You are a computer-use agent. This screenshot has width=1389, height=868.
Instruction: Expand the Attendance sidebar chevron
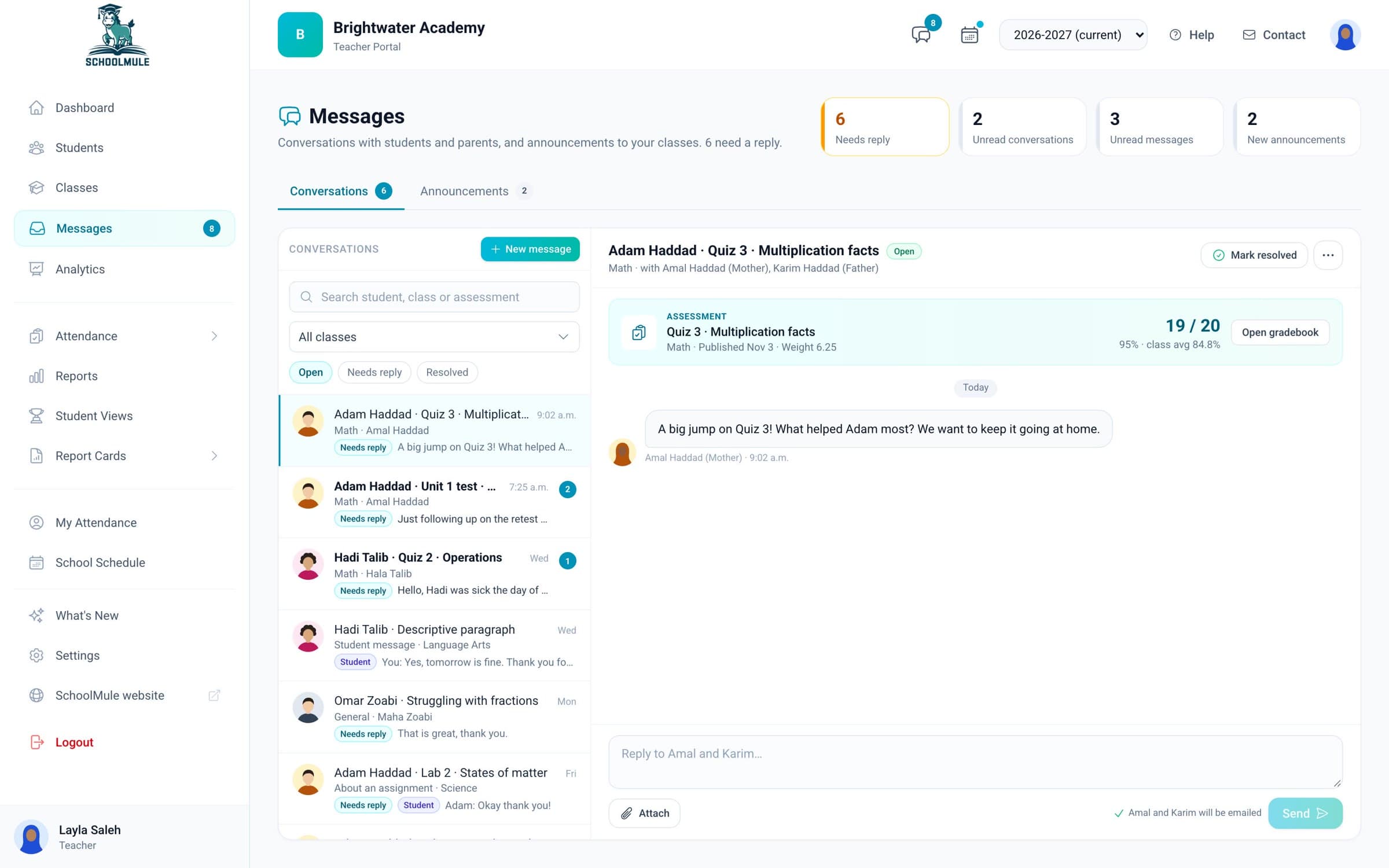214,336
